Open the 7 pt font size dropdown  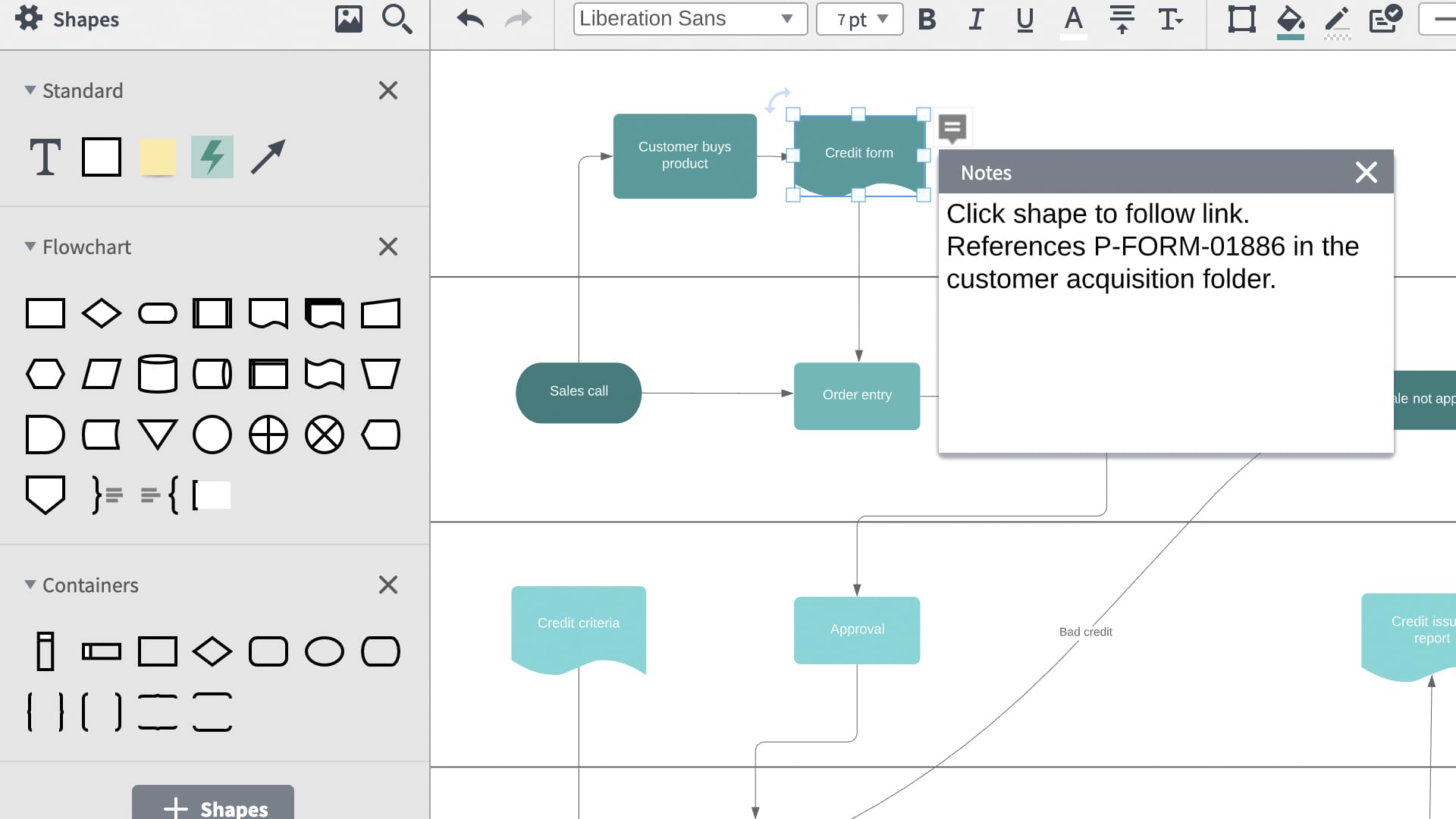pyautogui.click(x=860, y=19)
